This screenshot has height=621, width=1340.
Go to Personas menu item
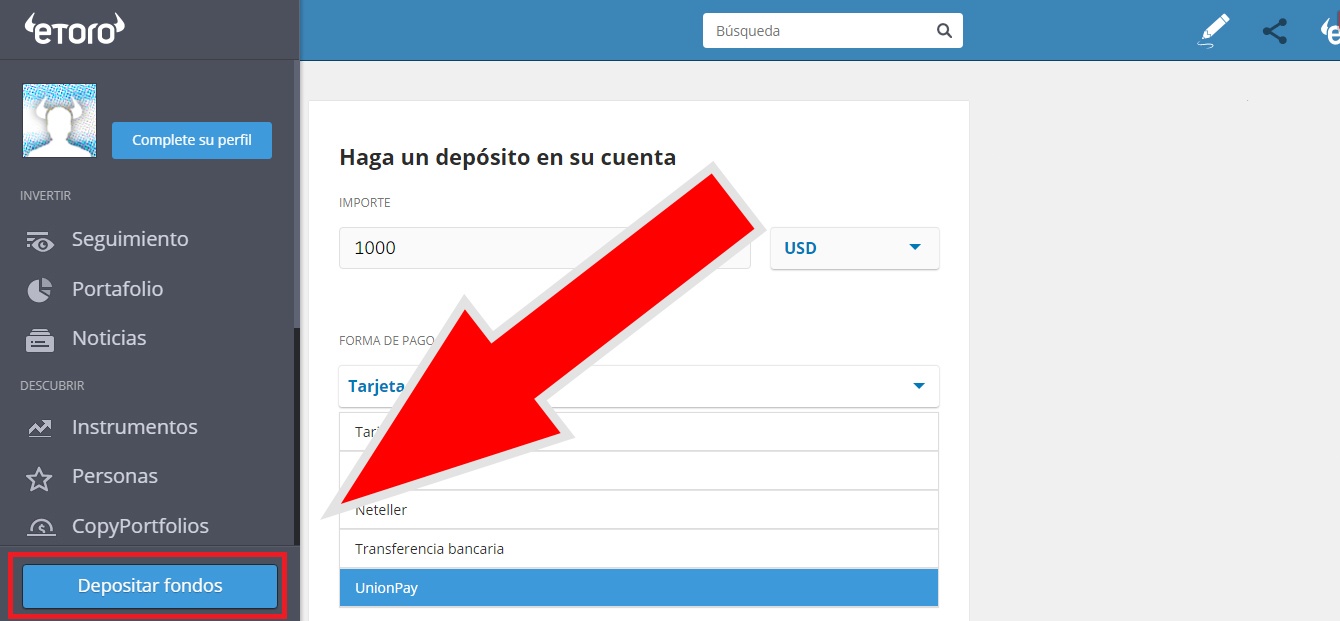(115, 476)
